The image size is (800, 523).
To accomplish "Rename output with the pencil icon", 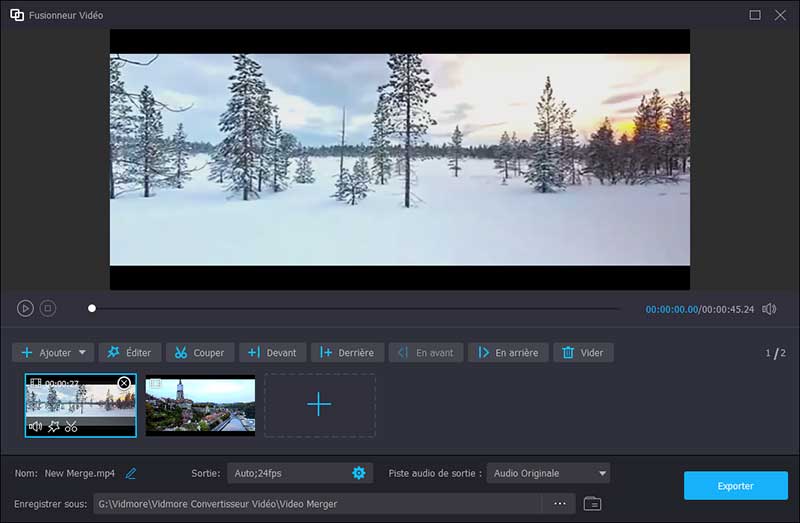I will tap(131, 473).
